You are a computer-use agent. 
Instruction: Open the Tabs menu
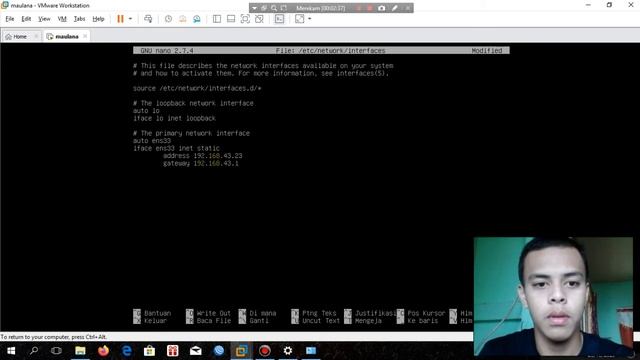click(x=79, y=19)
